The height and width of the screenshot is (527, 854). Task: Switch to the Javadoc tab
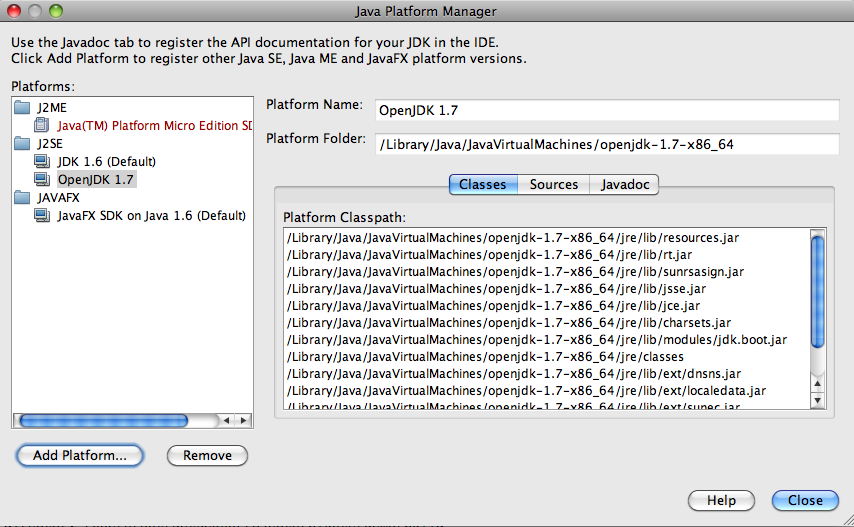coord(625,185)
